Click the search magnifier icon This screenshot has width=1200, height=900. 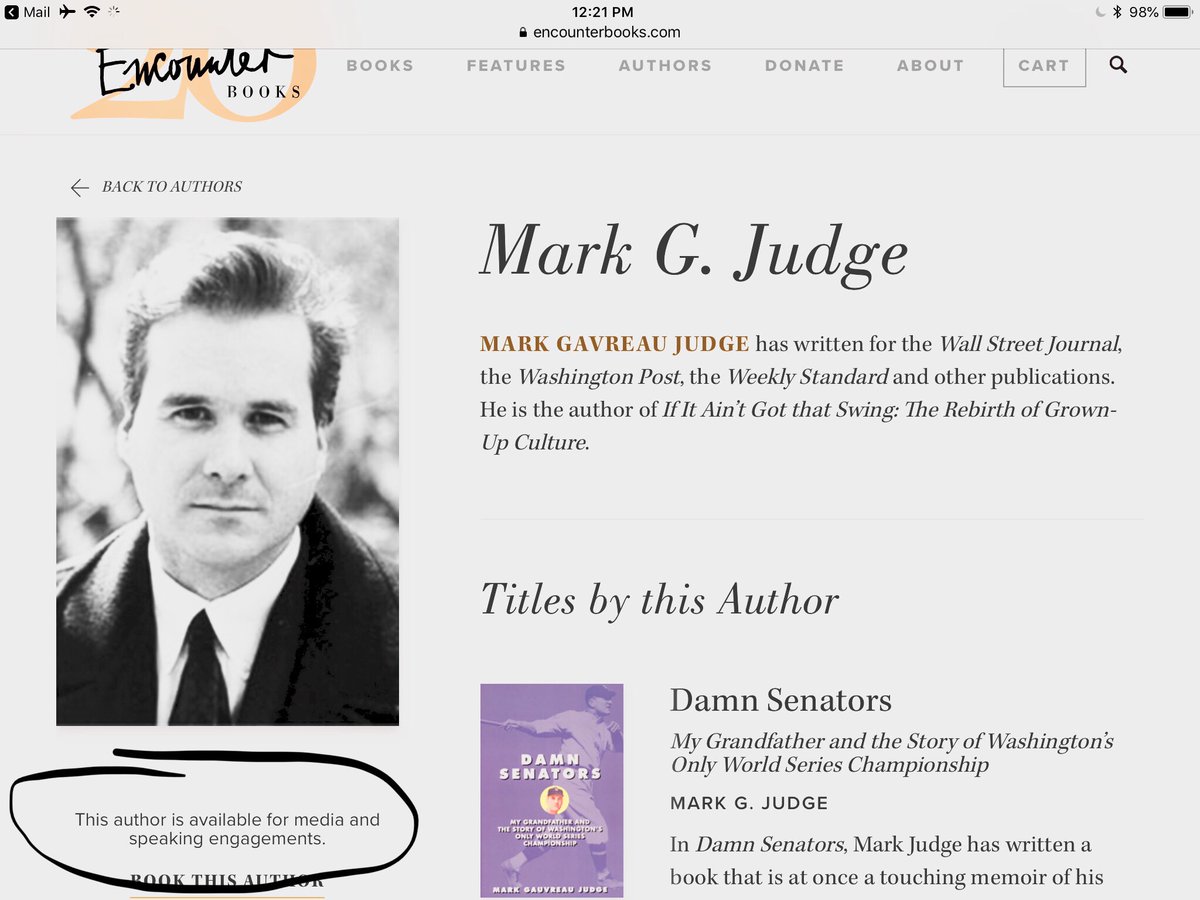pos(1118,65)
